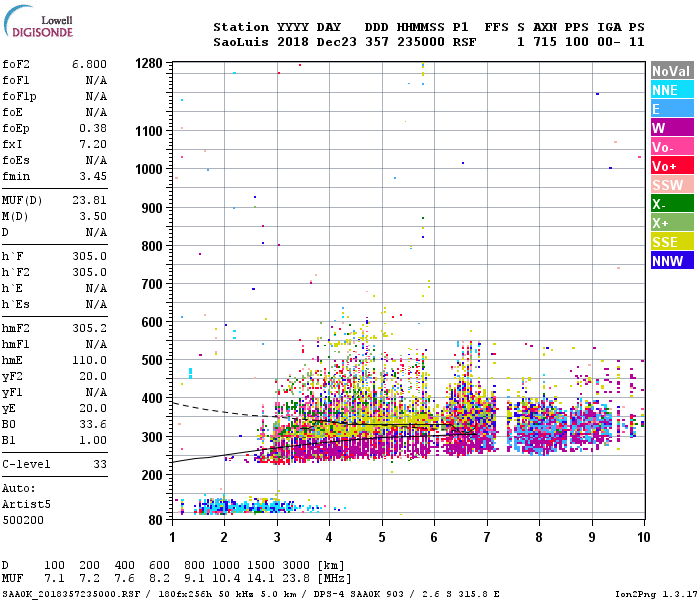Click the fmin value 3.45
This screenshot has width=700, height=600.
(x=93, y=176)
